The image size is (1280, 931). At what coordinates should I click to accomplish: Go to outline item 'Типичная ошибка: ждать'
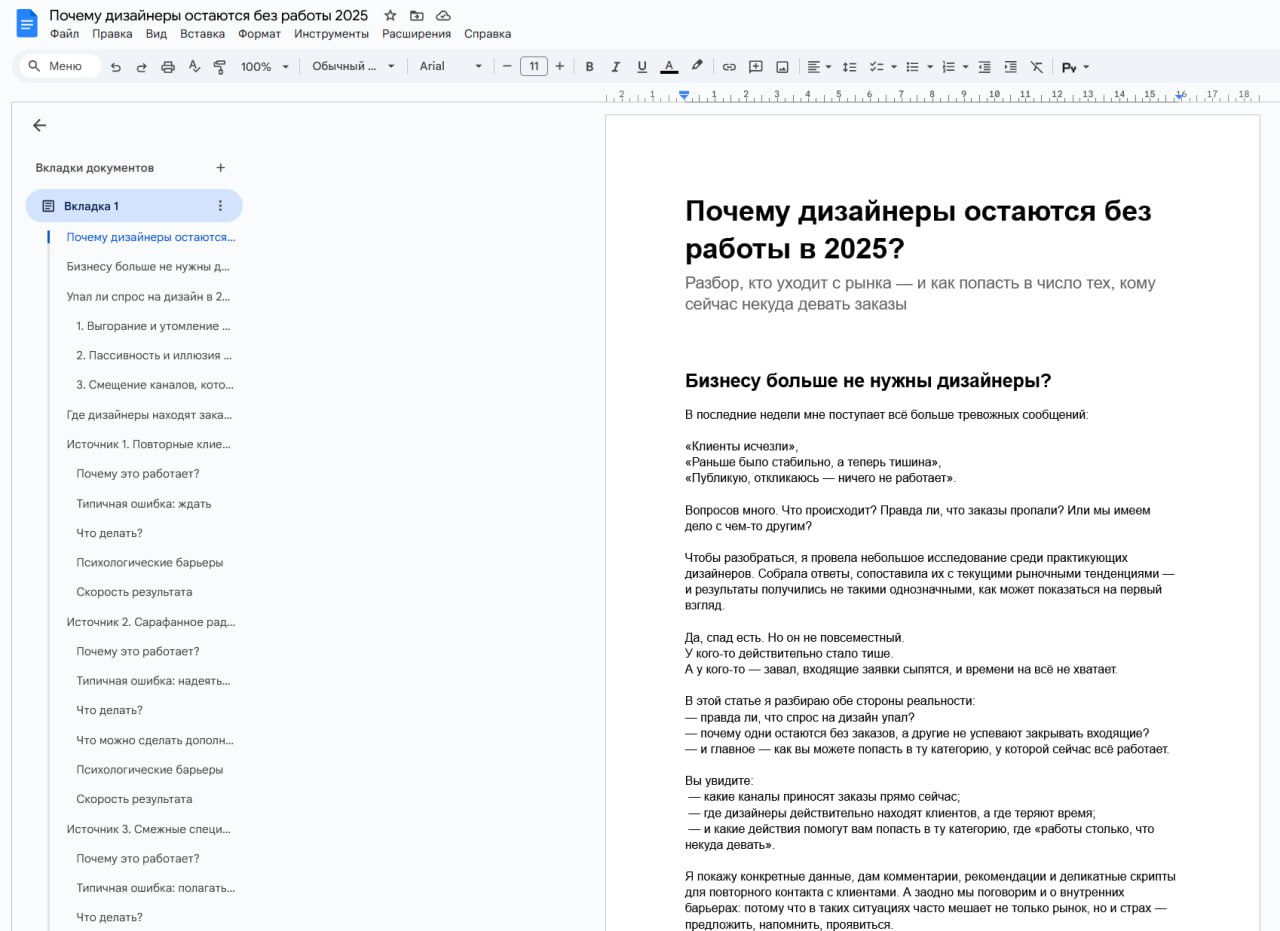[144, 503]
